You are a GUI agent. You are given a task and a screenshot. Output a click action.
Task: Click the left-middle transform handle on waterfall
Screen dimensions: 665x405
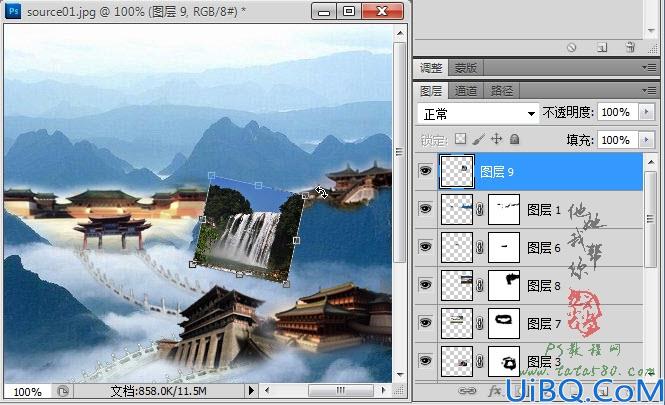click(x=202, y=219)
